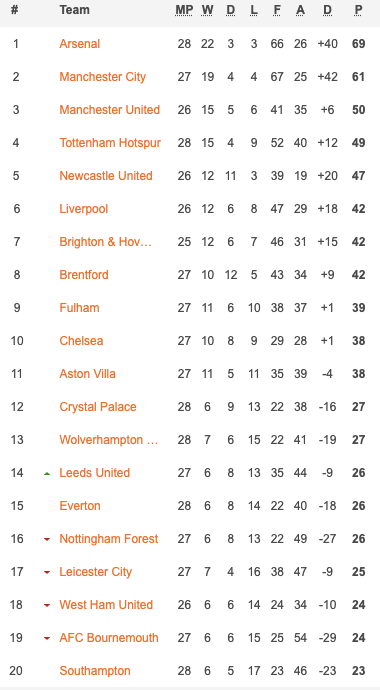380x690 pixels.
Task: Select the Crystal Palace team link
Action: point(98,407)
